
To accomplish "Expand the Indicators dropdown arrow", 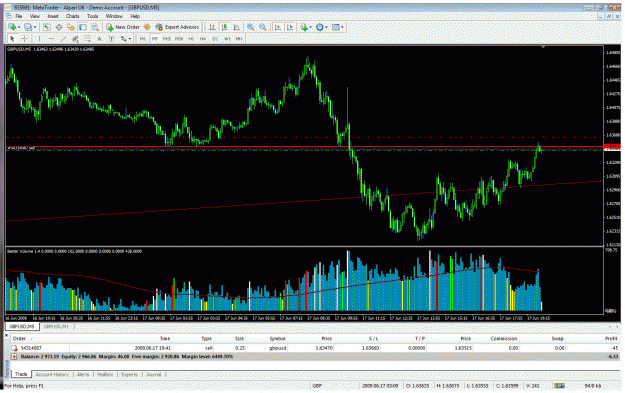I will 311,27.
